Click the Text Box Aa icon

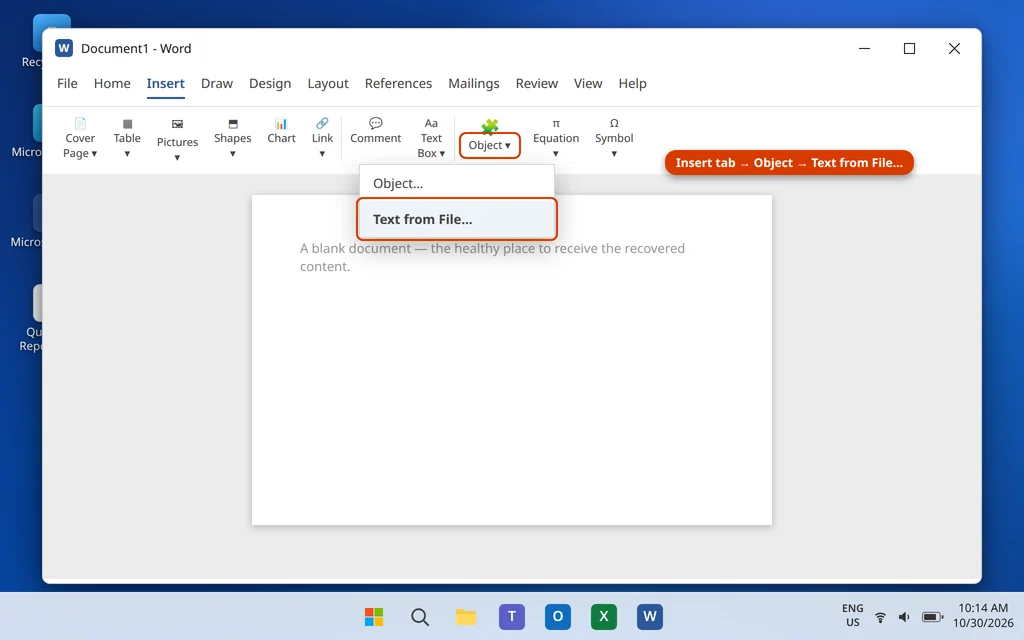tap(431, 123)
